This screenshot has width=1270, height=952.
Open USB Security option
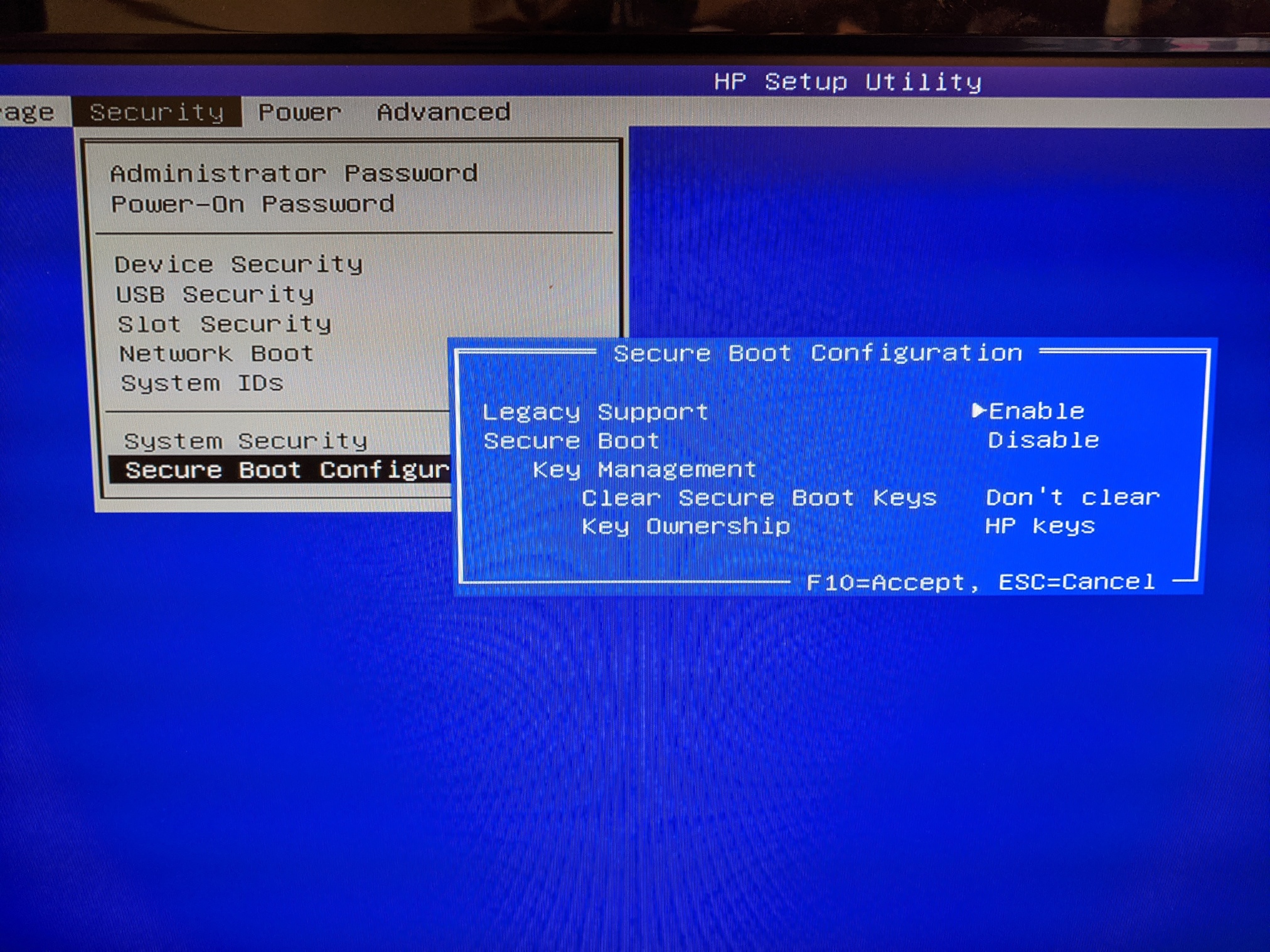(215, 294)
